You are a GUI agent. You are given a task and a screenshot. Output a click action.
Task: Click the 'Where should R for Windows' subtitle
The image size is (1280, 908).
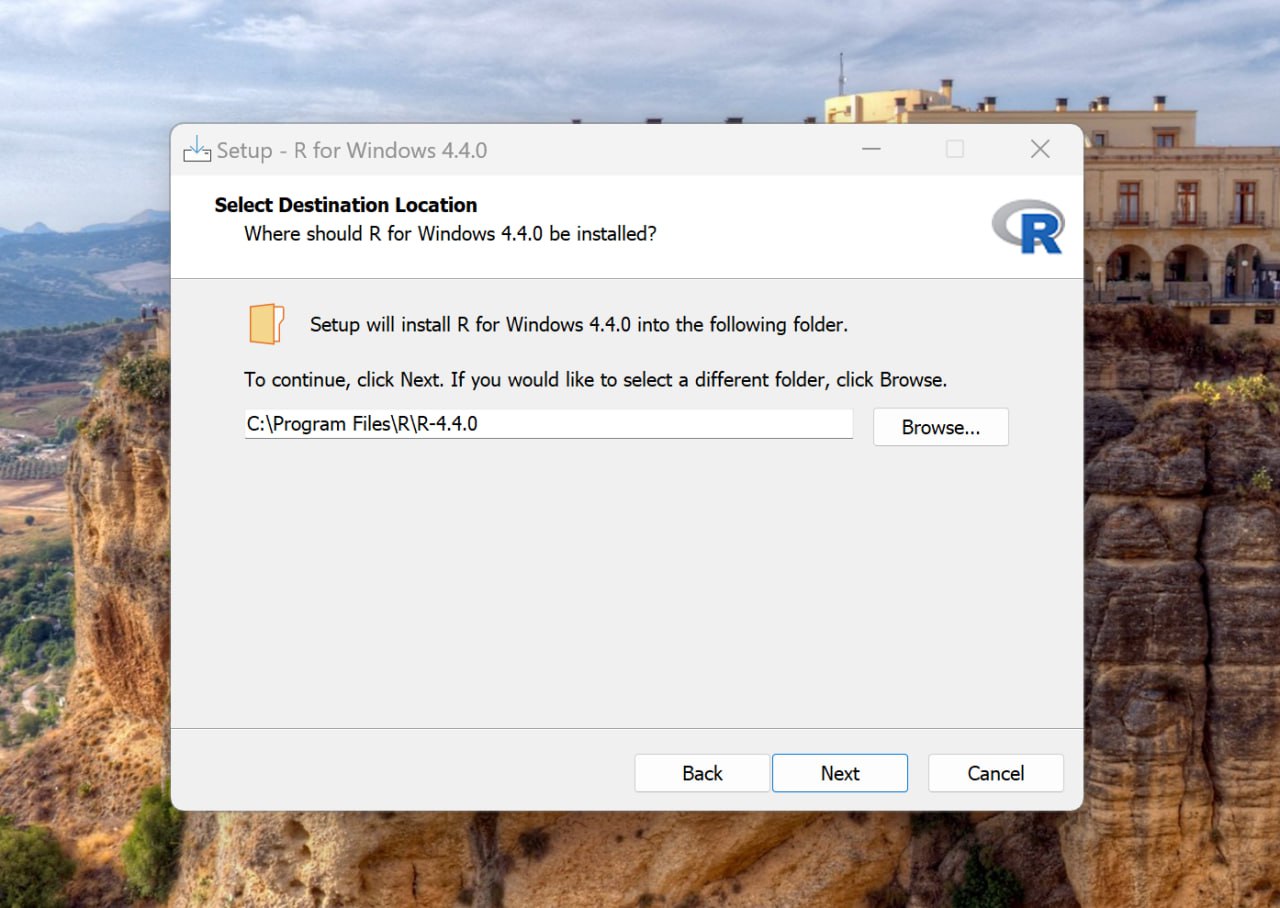point(451,234)
